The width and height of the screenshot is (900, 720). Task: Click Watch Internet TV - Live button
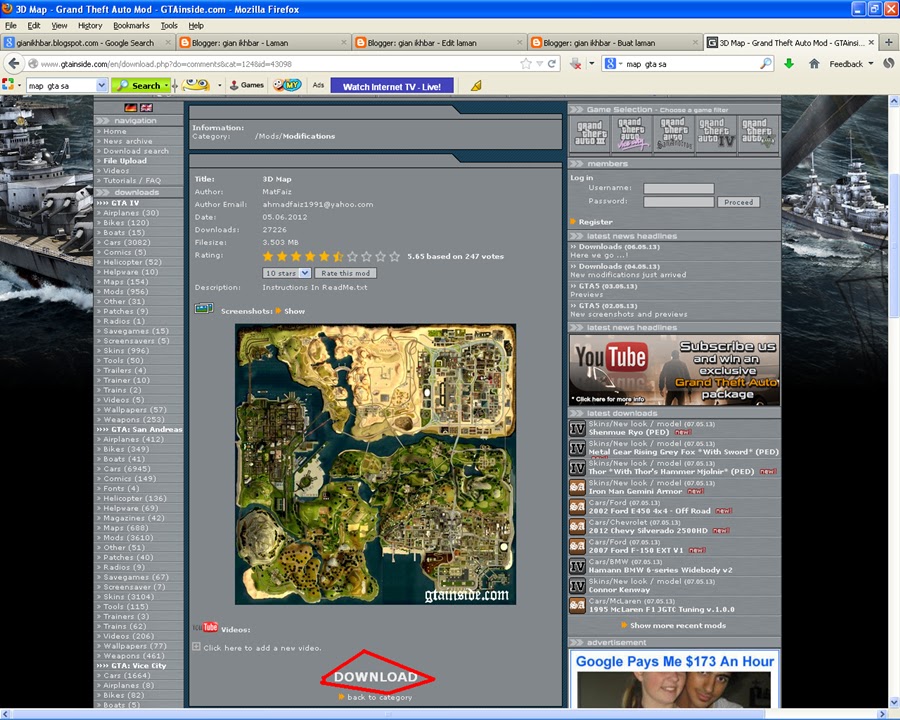point(392,86)
